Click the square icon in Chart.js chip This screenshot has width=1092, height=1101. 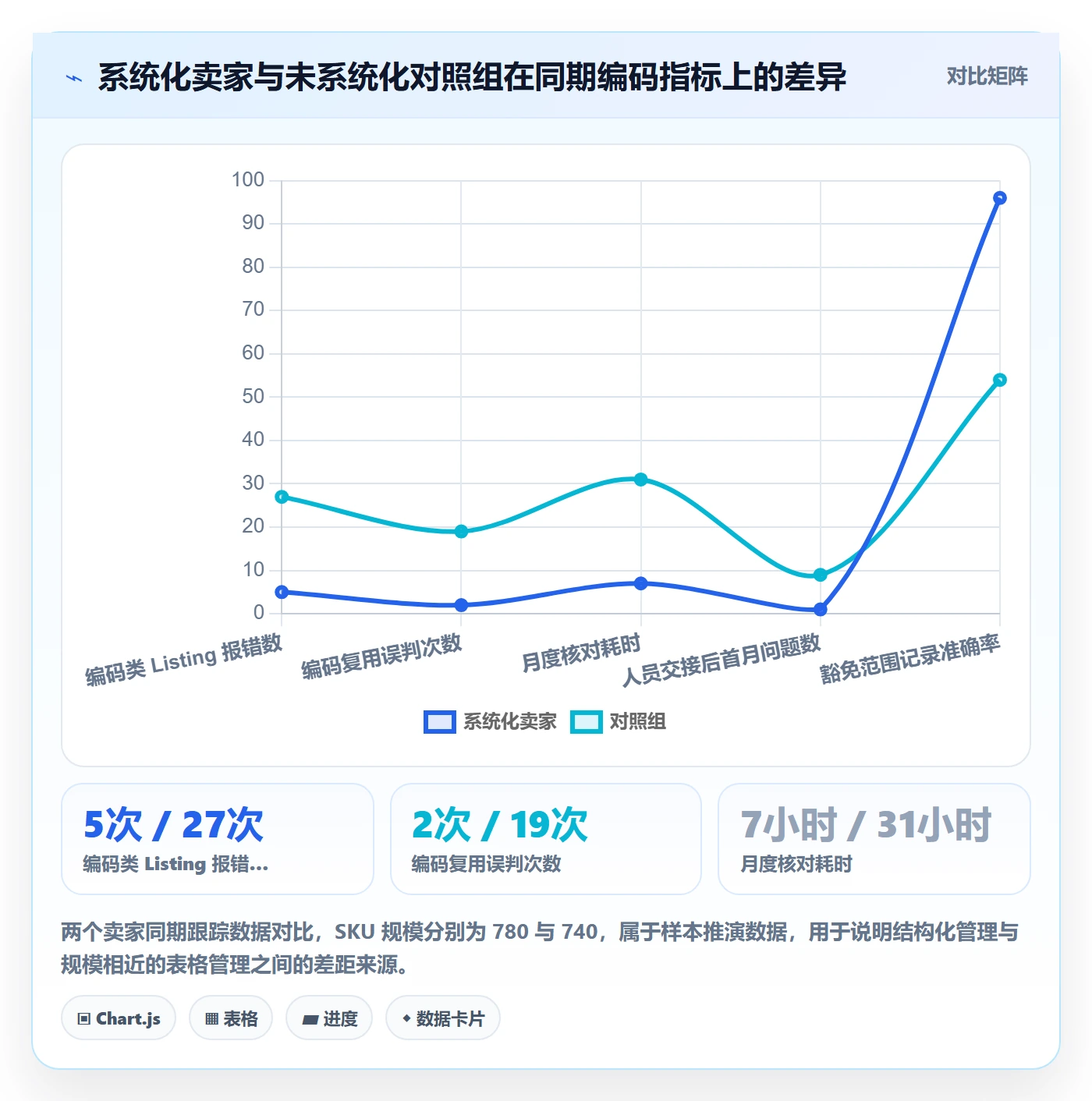[x=84, y=1018]
